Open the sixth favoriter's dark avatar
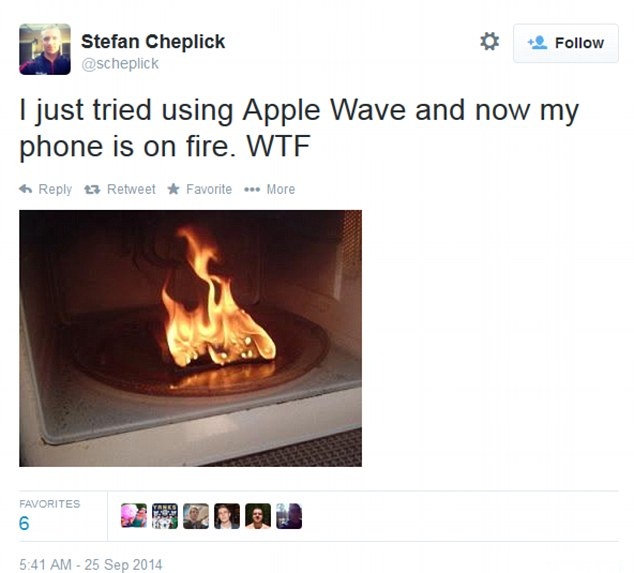This screenshot has width=634, height=573. tap(289, 516)
